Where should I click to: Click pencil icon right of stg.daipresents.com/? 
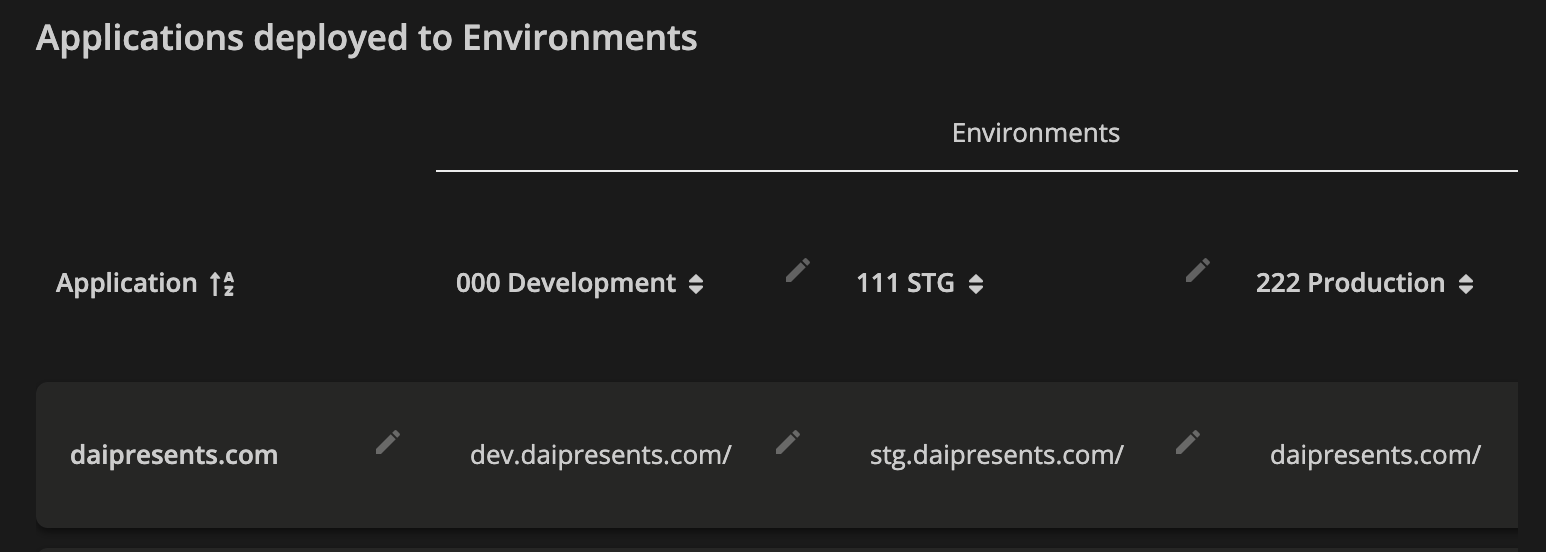click(1188, 442)
